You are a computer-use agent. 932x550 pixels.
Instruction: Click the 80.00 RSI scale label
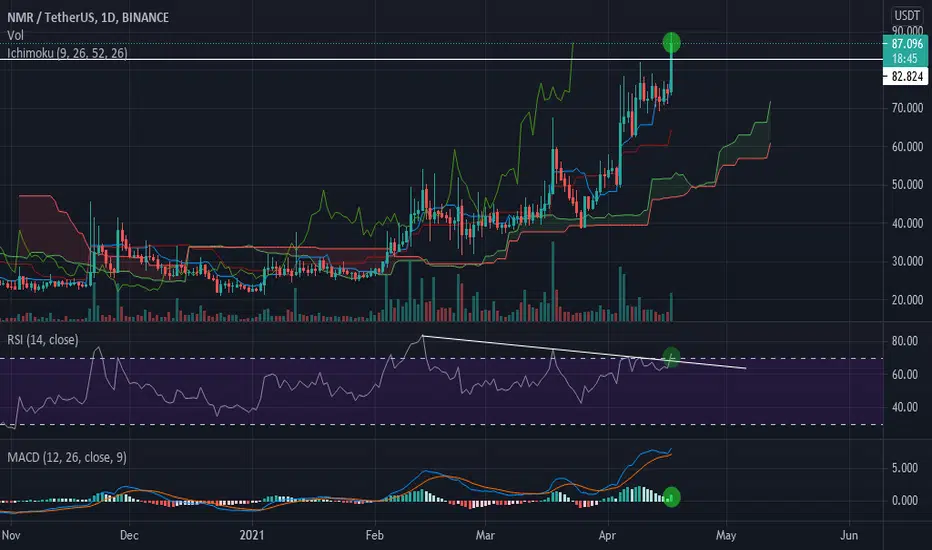tap(905, 341)
